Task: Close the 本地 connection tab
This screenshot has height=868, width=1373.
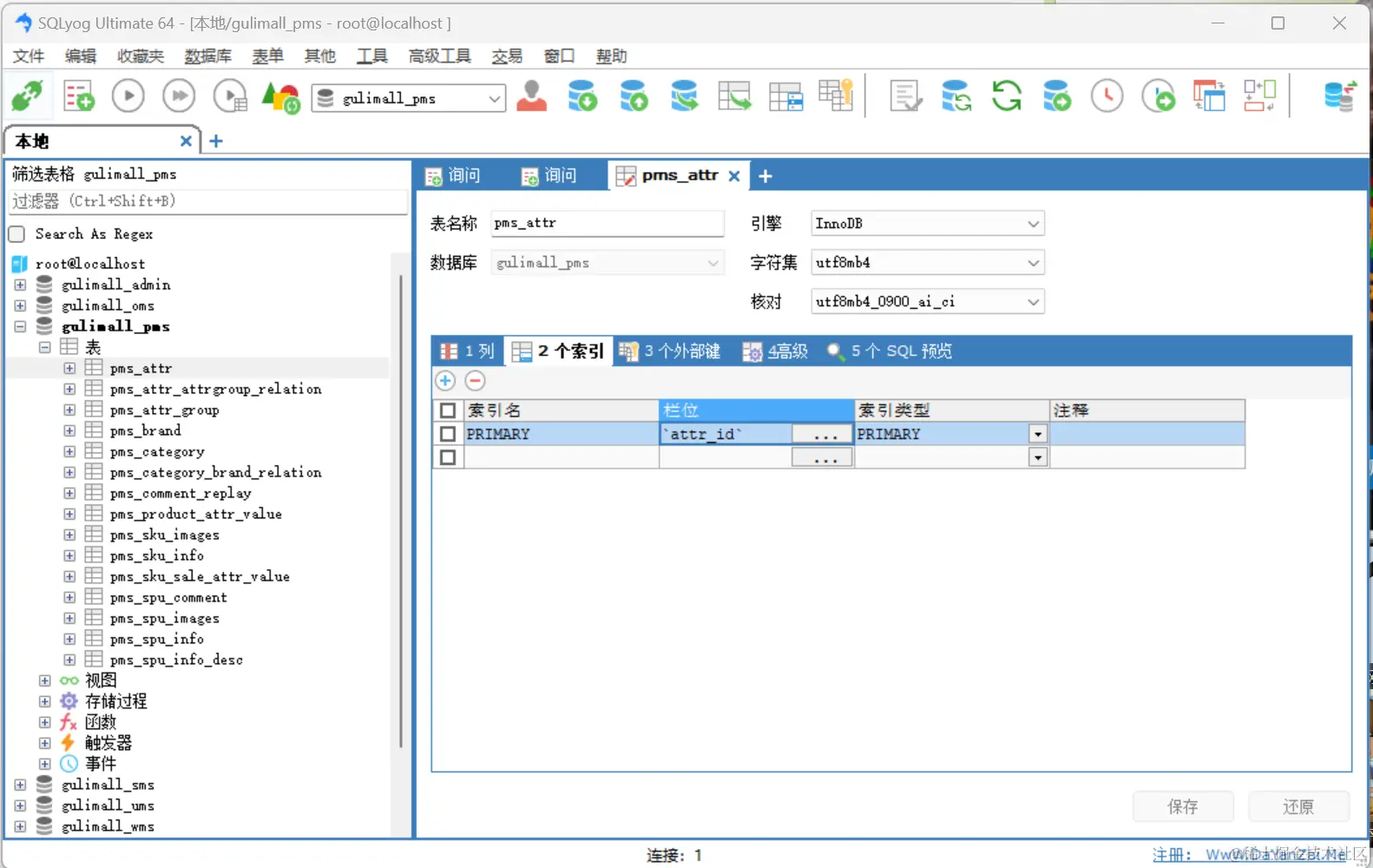Action: pos(186,141)
